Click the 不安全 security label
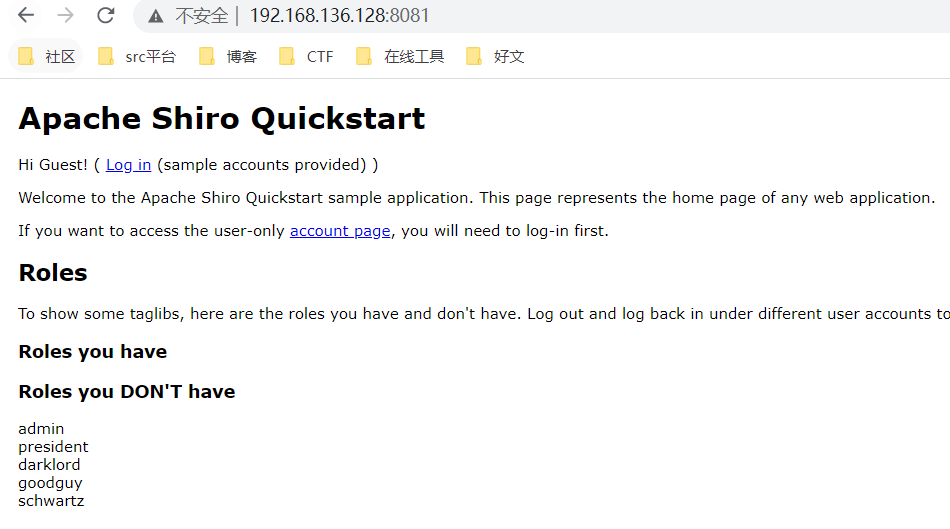Image resolution: width=950 pixels, height=529 pixels. coord(202,16)
